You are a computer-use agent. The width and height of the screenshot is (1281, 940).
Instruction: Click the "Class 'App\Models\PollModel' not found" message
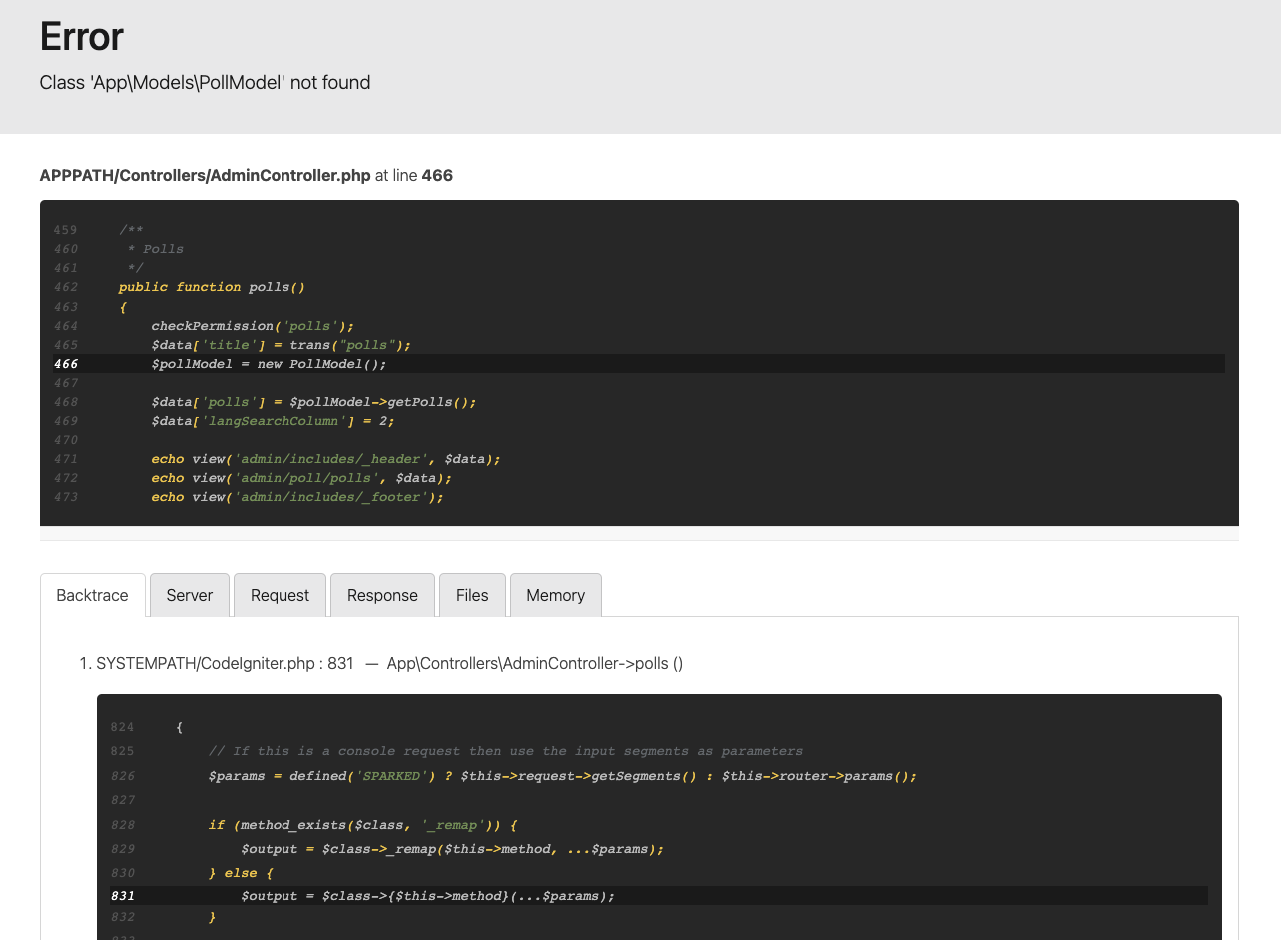[205, 83]
